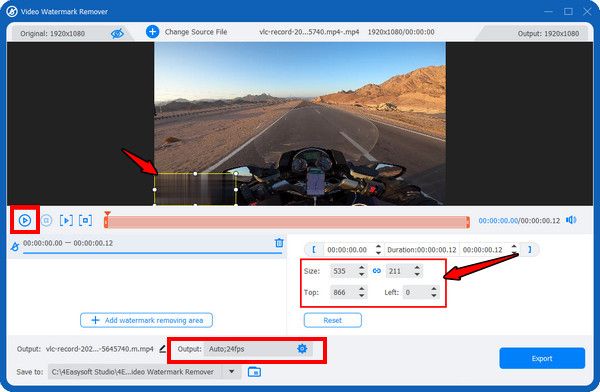600x392 pixels.
Task: Click the Duration:00:00:00.12 text
Action: (422, 250)
